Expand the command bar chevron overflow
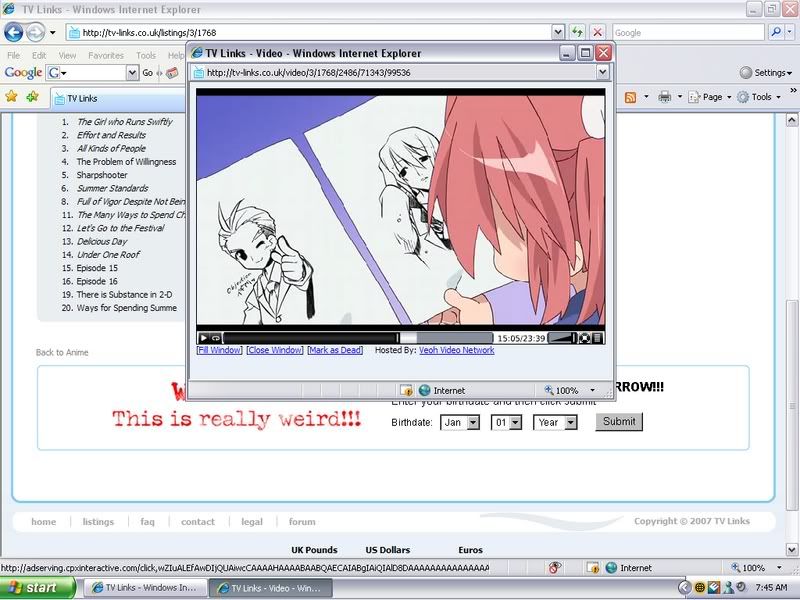The width and height of the screenshot is (800, 600). pos(793,90)
